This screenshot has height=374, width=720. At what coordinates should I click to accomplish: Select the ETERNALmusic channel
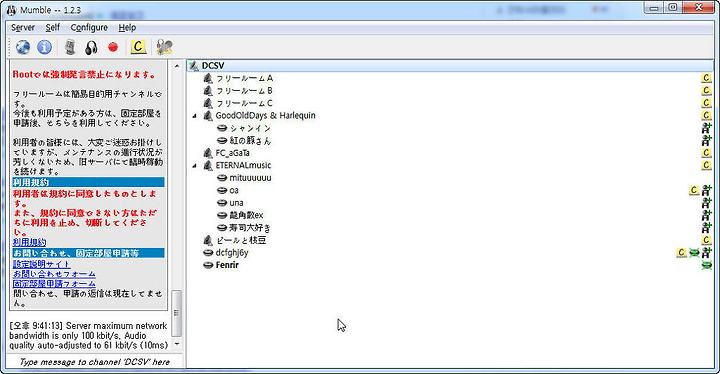(x=243, y=165)
